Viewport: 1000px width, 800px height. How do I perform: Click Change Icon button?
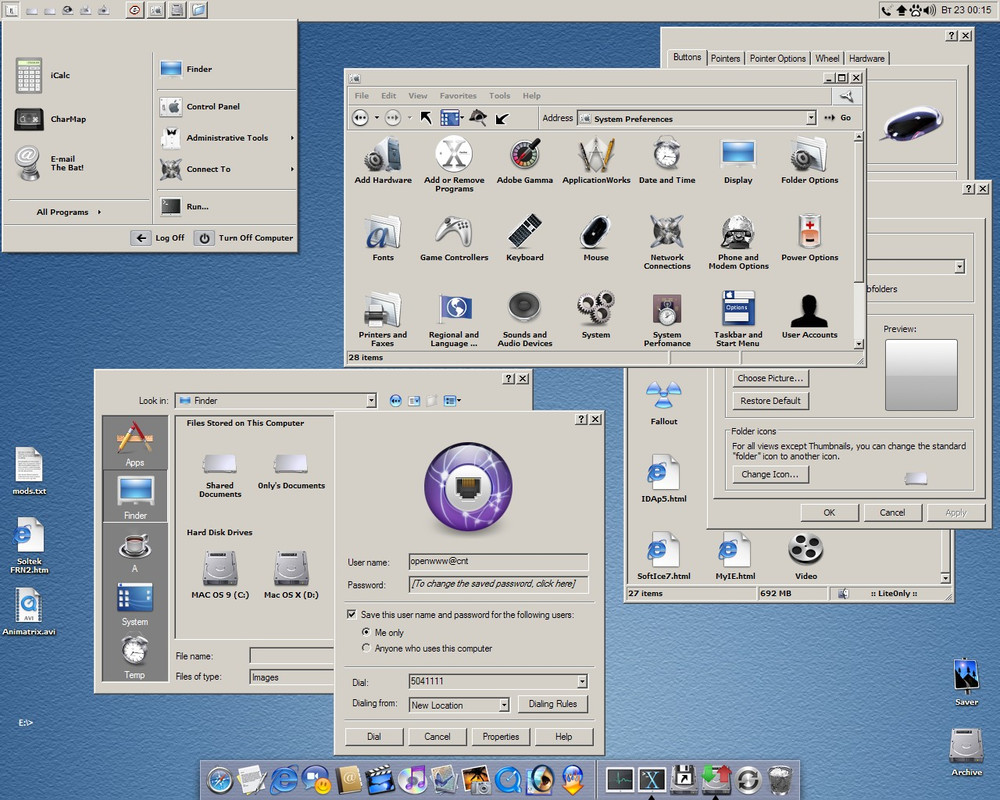click(770, 474)
